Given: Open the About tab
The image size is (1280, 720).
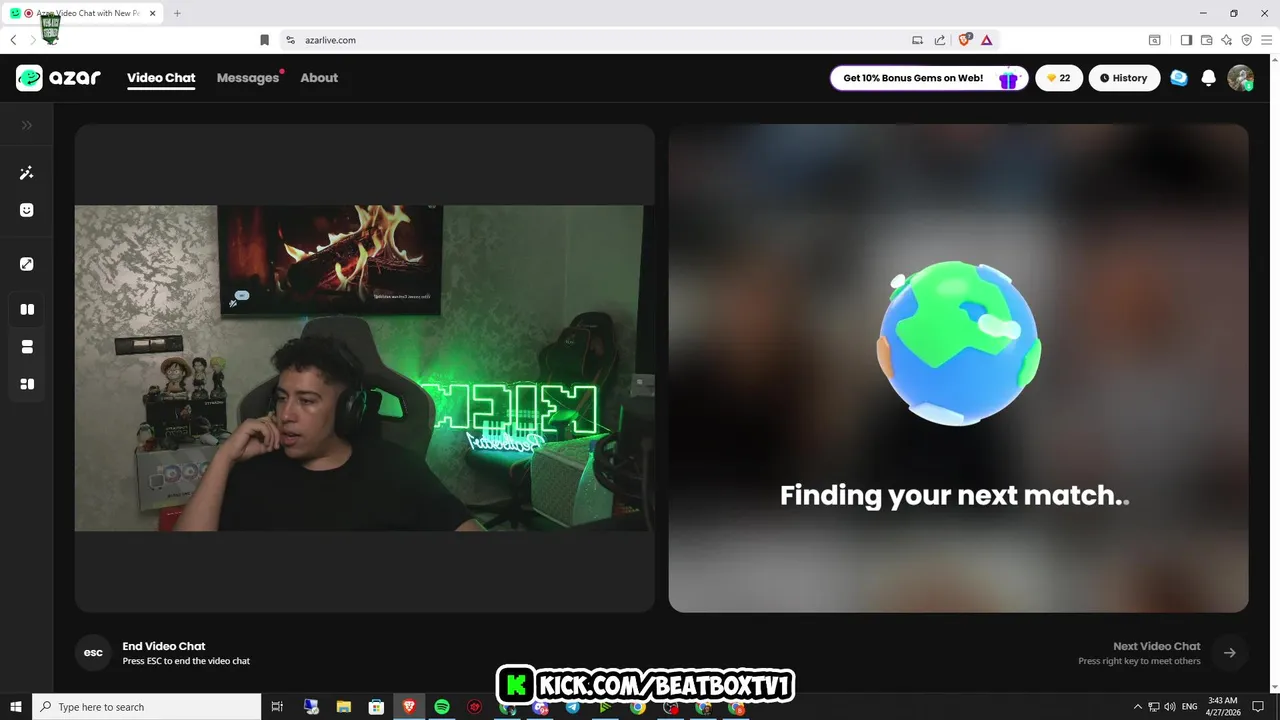Looking at the screenshot, I should [319, 78].
